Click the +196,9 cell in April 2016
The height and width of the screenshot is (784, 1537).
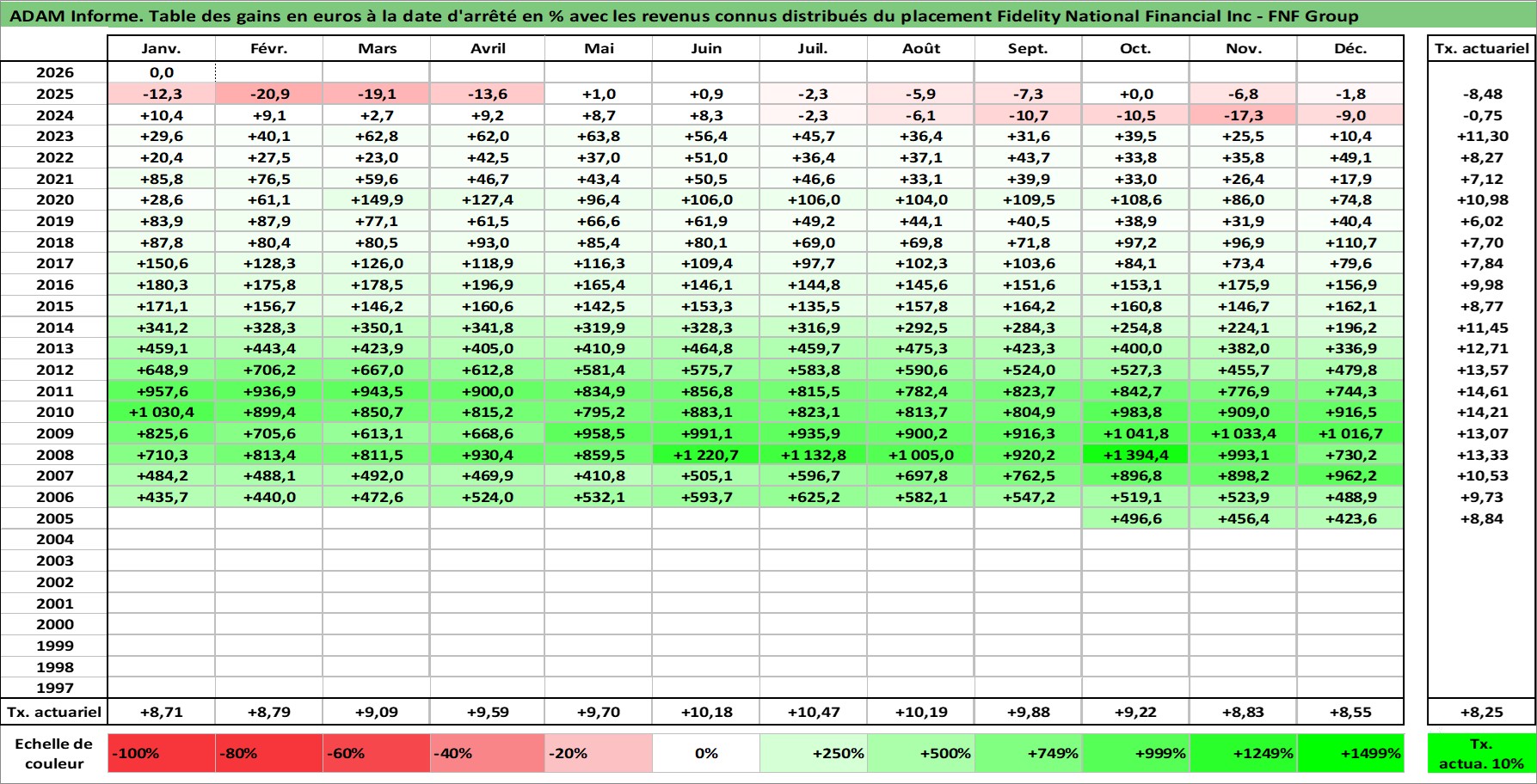pyautogui.click(x=488, y=285)
